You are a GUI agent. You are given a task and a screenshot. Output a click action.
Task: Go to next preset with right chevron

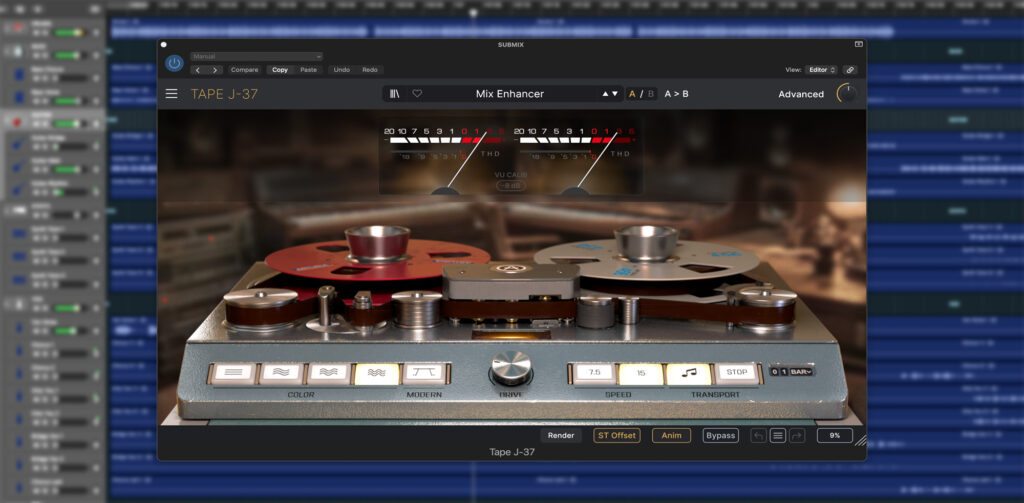click(215, 70)
